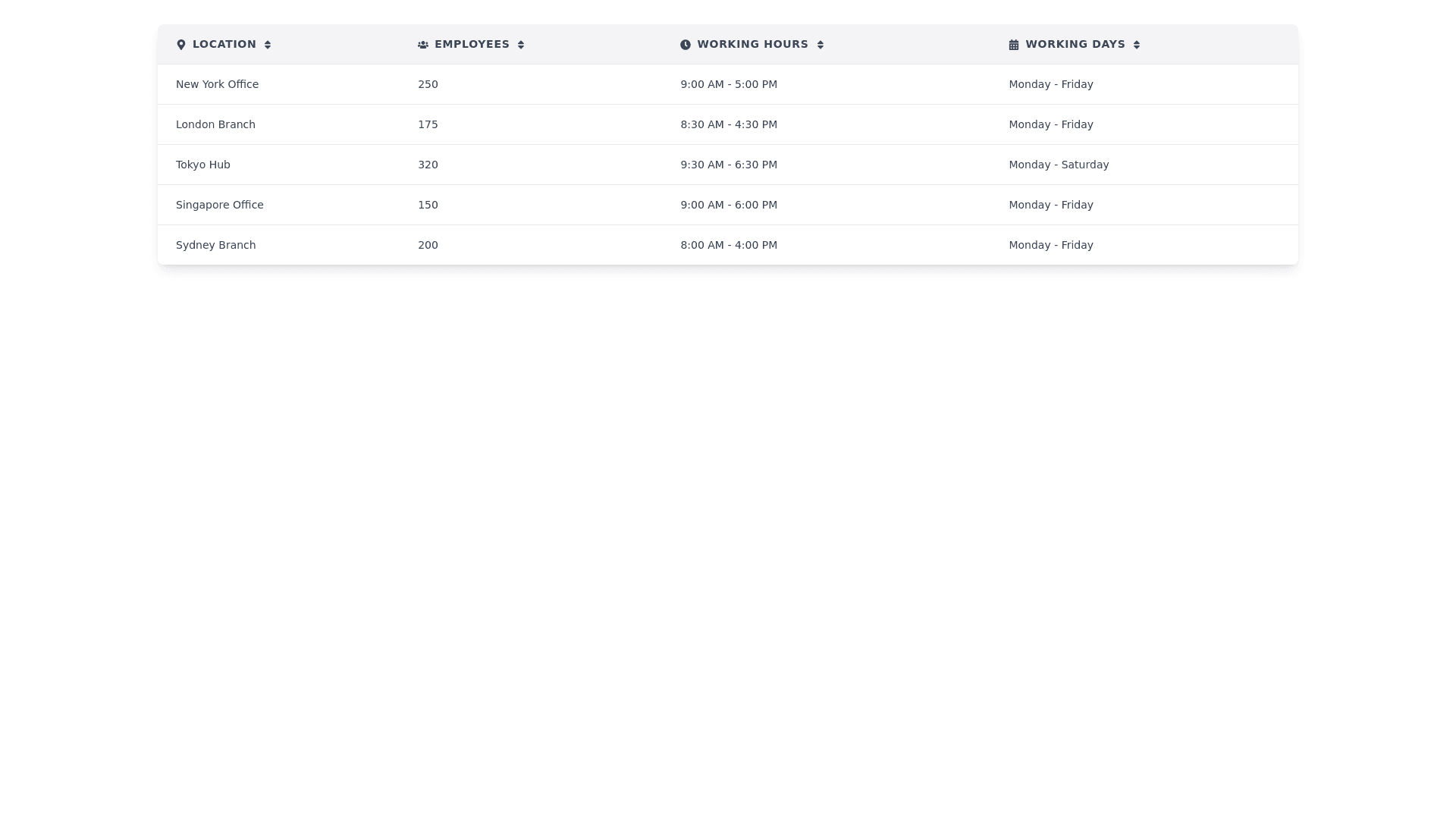Select the New York Office row name

tap(217, 84)
